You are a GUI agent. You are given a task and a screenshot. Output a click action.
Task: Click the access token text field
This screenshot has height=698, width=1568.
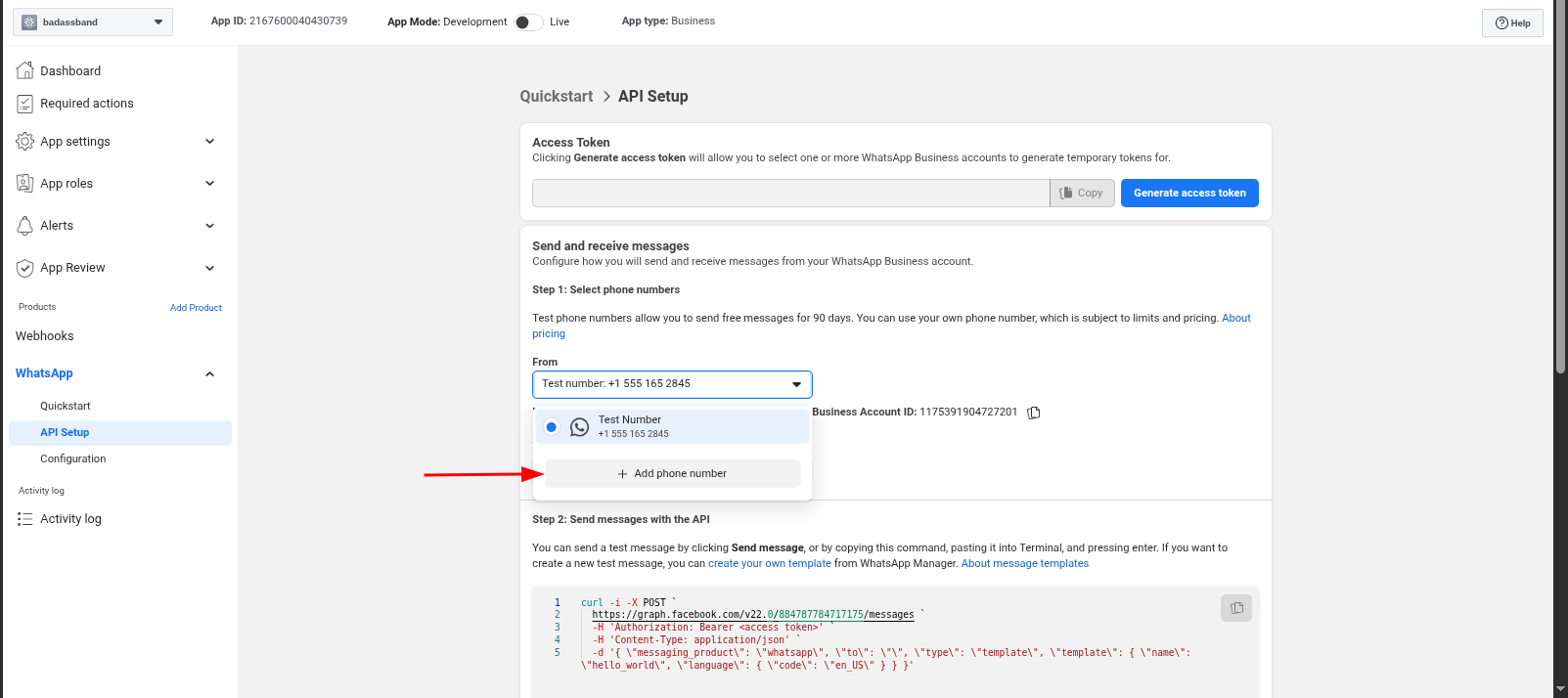[x=790, y=194]
